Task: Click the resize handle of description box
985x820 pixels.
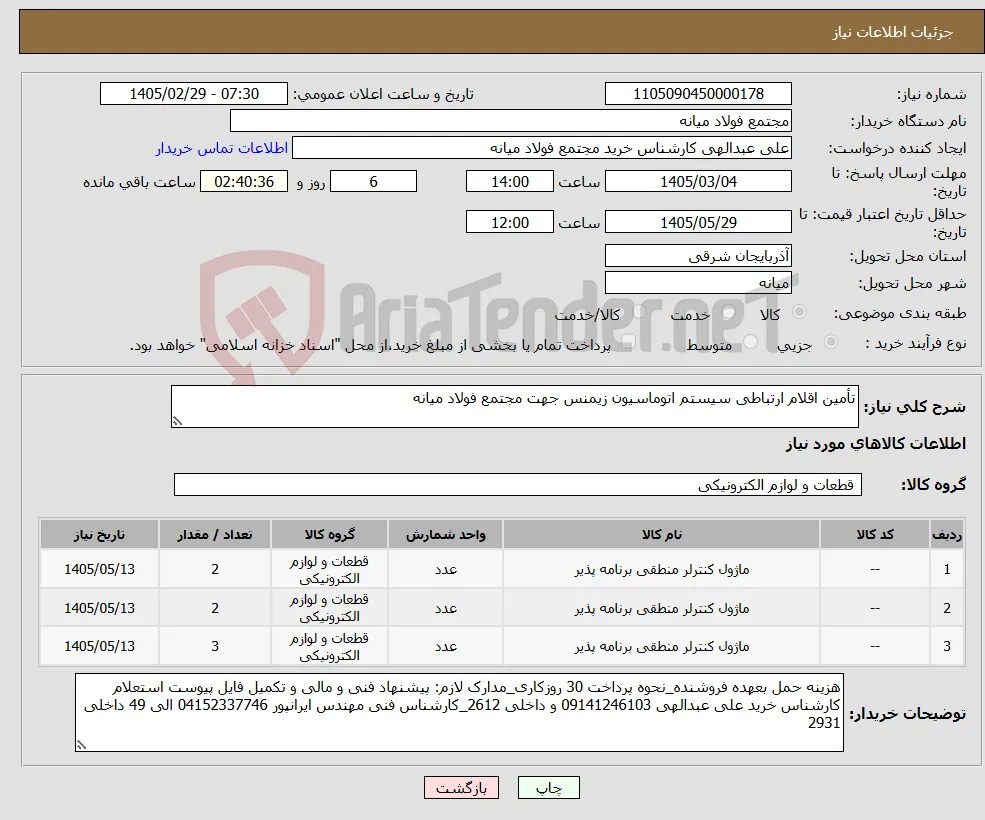Action: [177, 422]
